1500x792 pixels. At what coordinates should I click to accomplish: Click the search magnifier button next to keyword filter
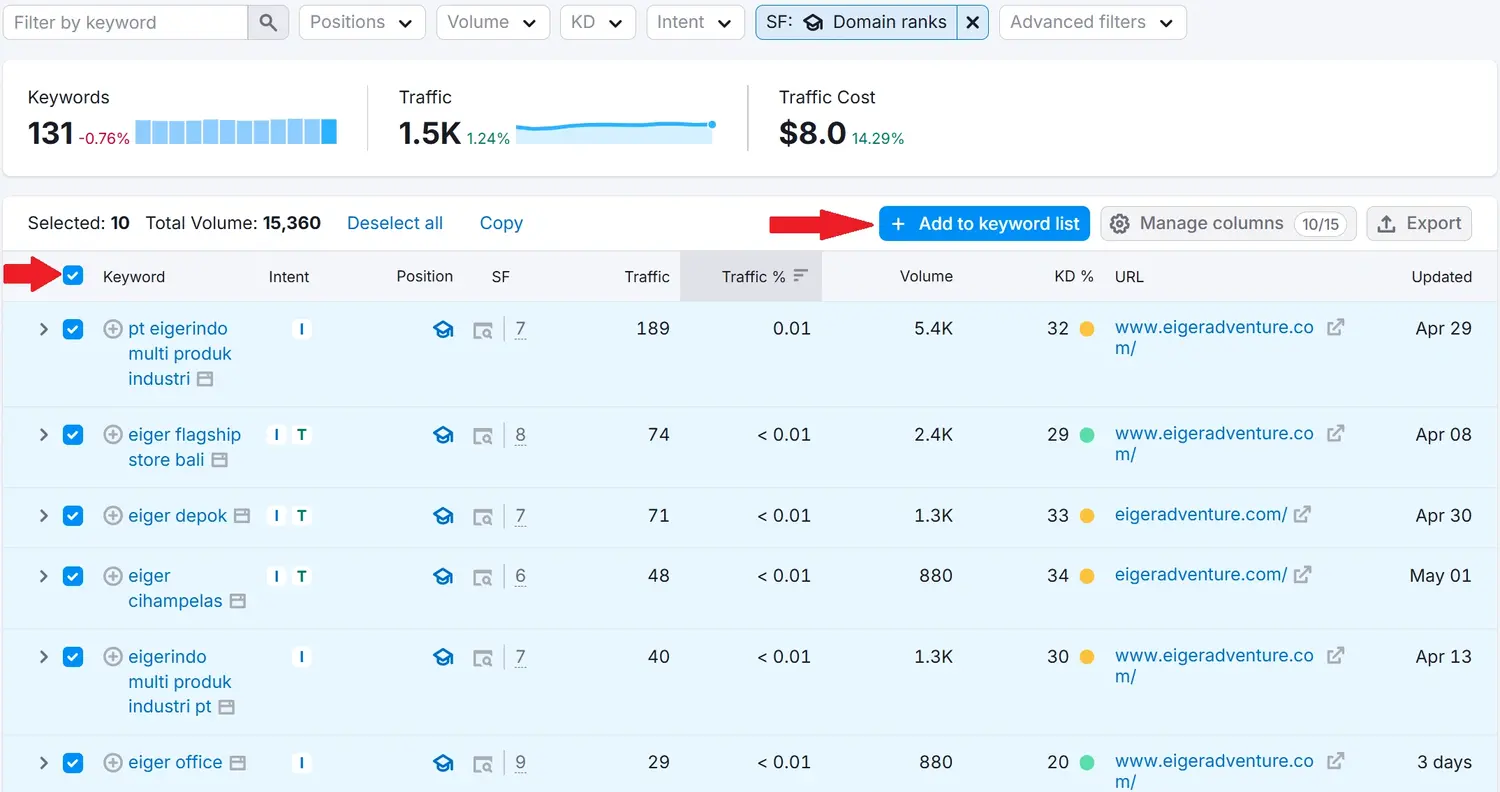[268, 22]
